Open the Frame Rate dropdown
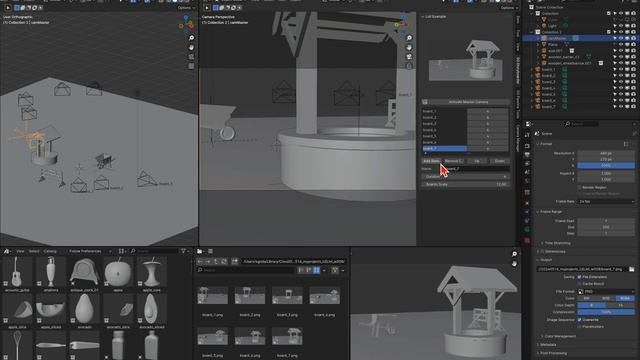 pos(606,202)
